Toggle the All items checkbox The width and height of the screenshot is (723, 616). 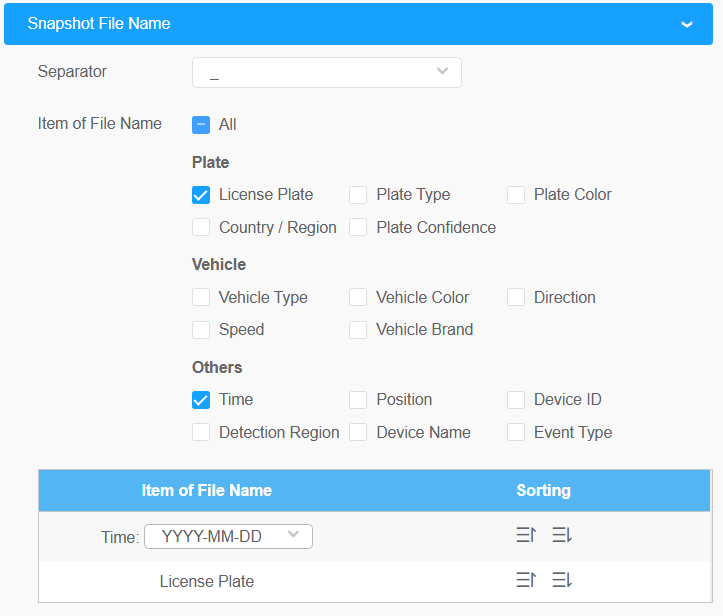(201, 124)
